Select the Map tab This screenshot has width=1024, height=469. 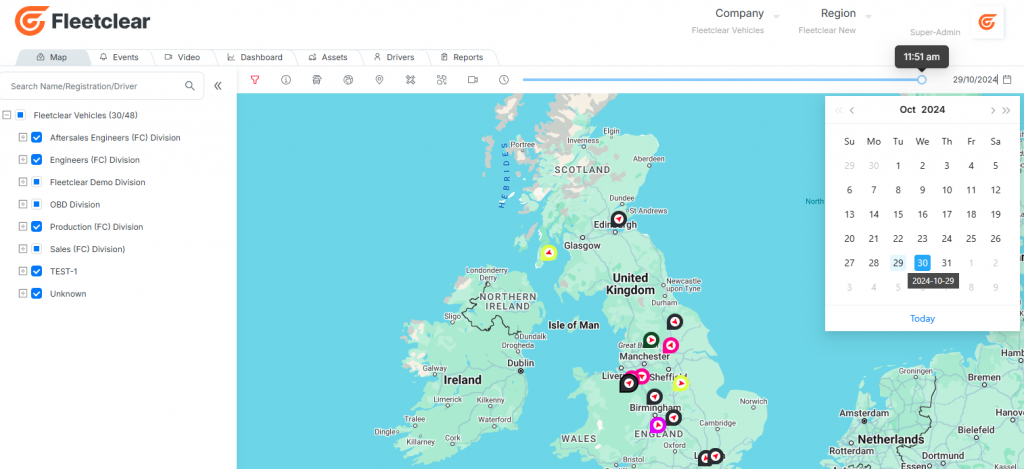52,57
